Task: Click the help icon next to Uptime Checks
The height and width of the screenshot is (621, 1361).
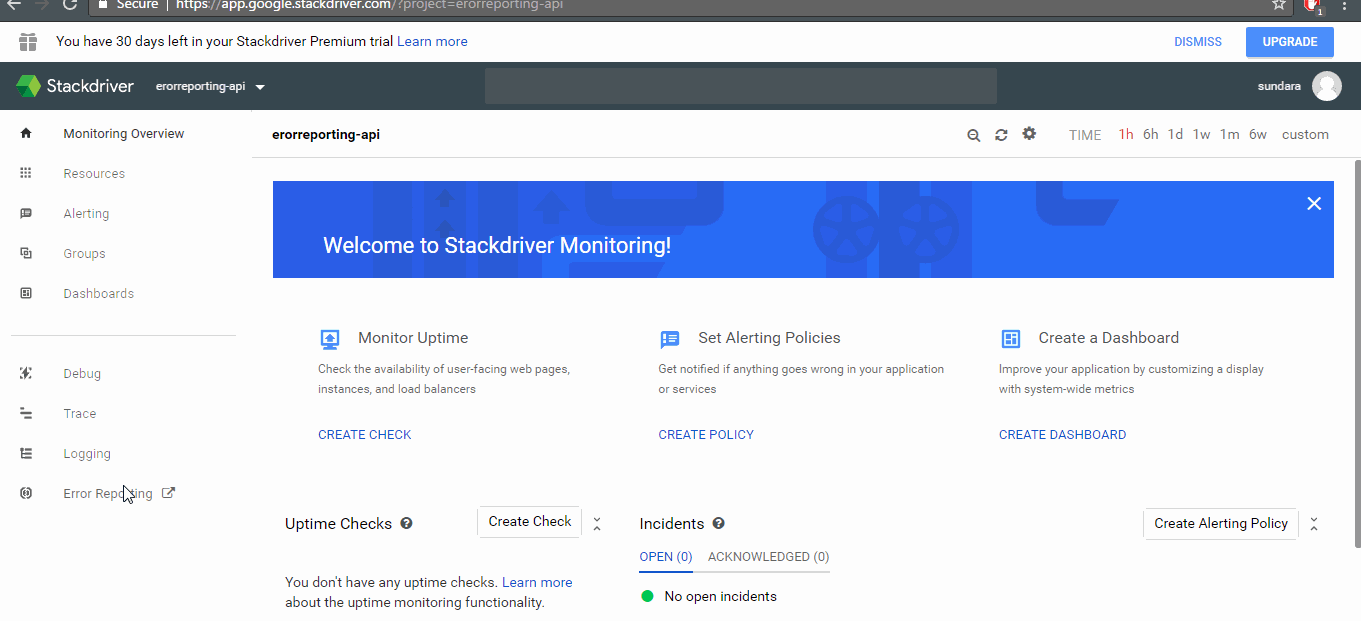Action: point(406,523)
